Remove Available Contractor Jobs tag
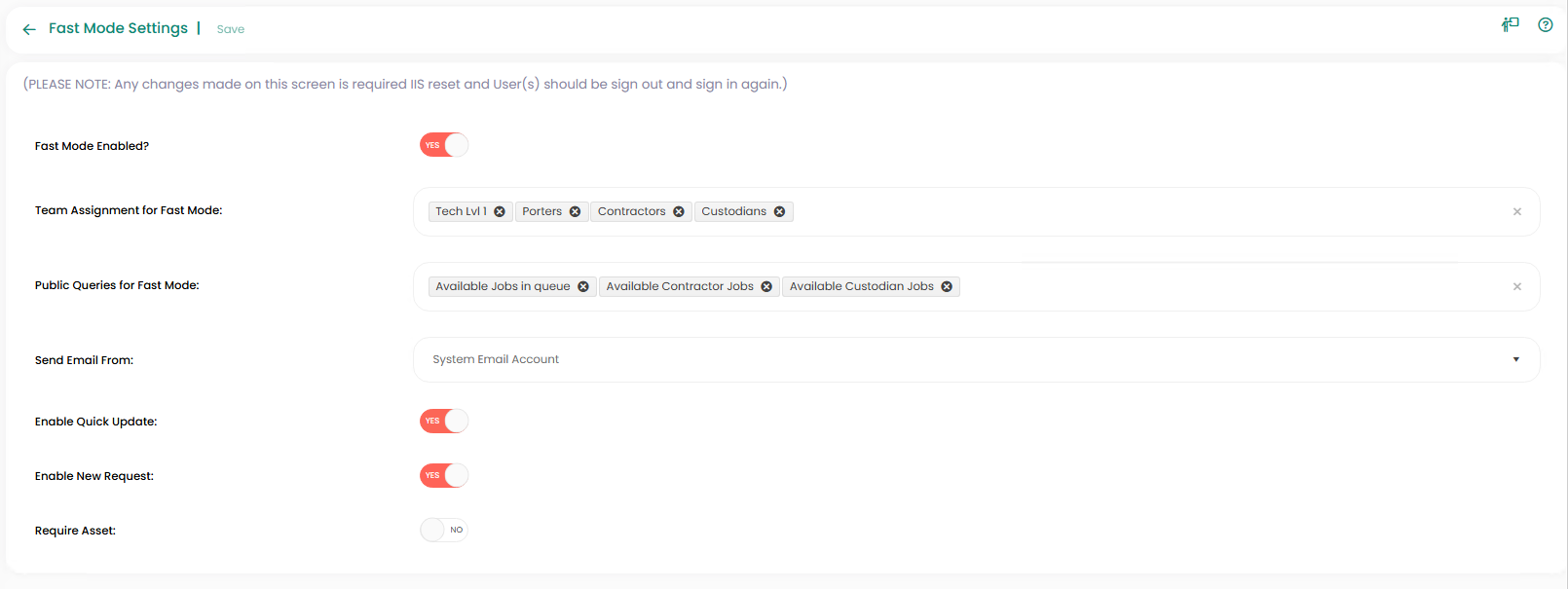 click(x=766, y=287)
